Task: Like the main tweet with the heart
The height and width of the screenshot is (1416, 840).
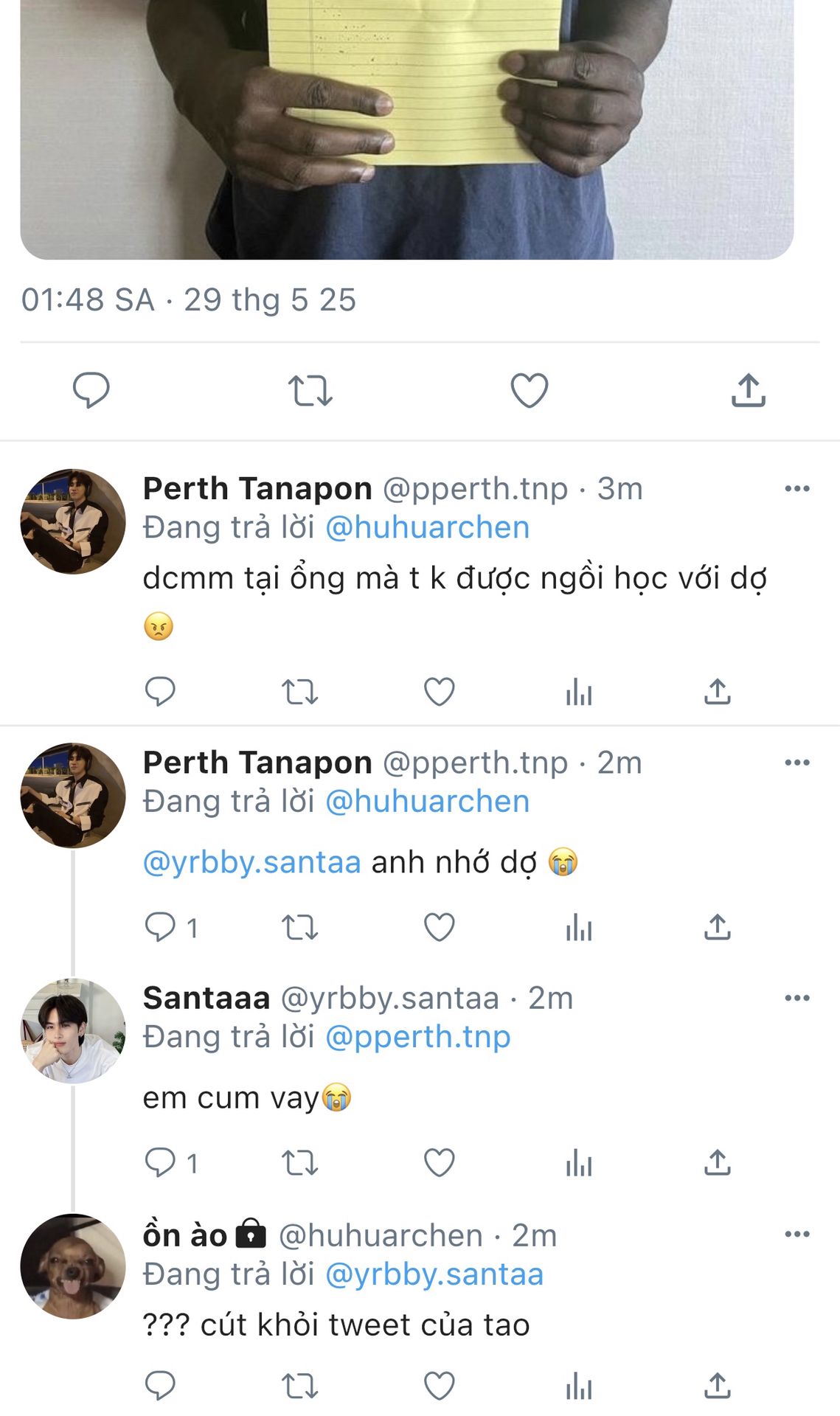Action: (x=530, y=390)
